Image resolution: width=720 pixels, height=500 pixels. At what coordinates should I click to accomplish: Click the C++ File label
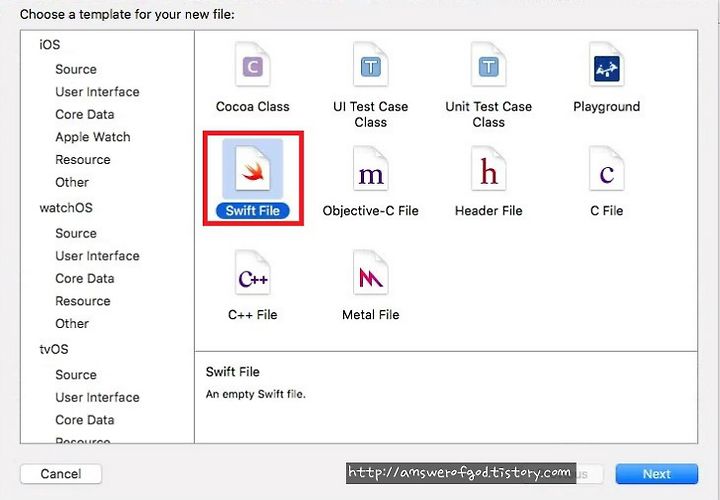click(x=253, y=315)
